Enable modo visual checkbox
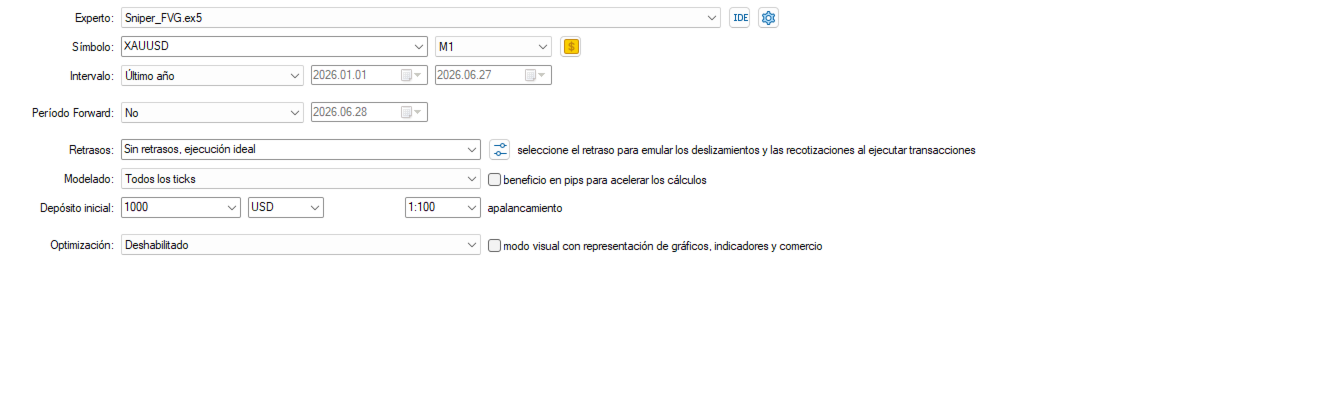The height and width of the screenshot is (394, 1329). [x=494, y=245]
